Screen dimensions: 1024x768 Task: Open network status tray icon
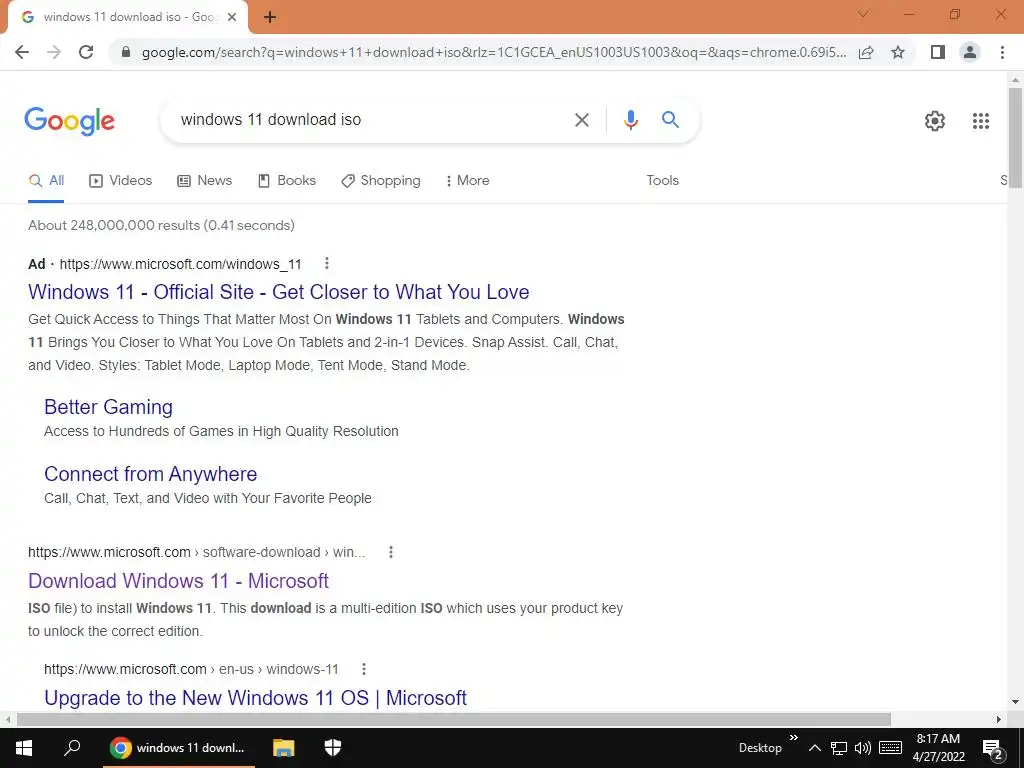(839, 748)
